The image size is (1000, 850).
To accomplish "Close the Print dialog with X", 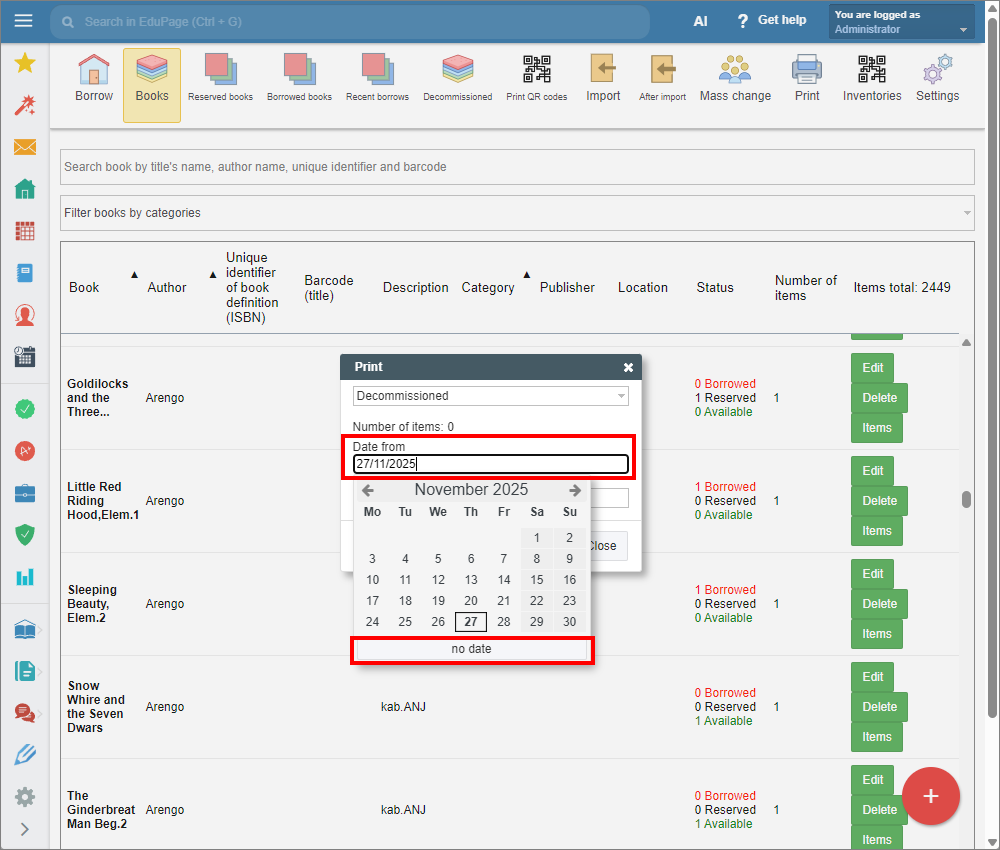I will 628,367.
